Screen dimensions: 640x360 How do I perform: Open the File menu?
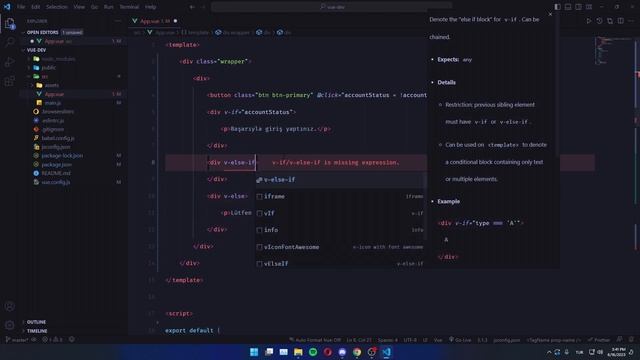(x=21, y=7)
